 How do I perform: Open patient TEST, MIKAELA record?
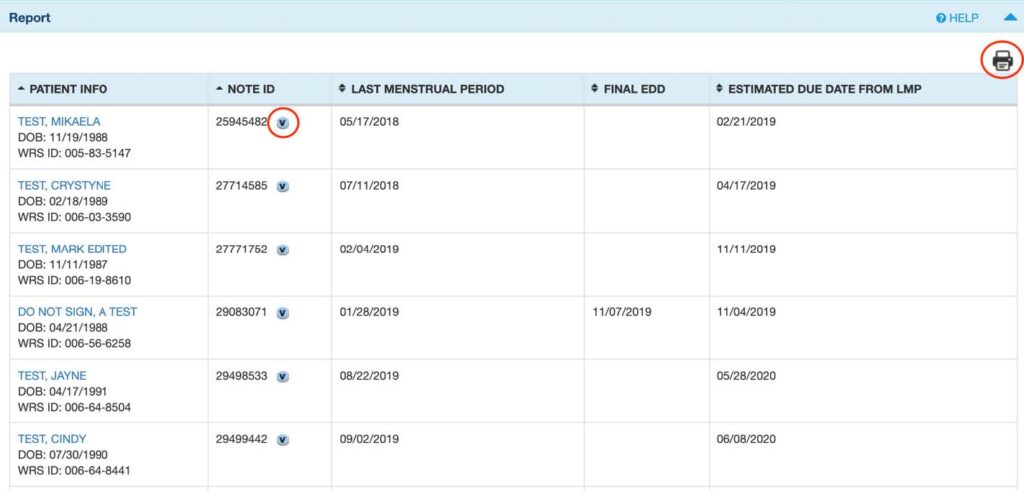[59, 122]
